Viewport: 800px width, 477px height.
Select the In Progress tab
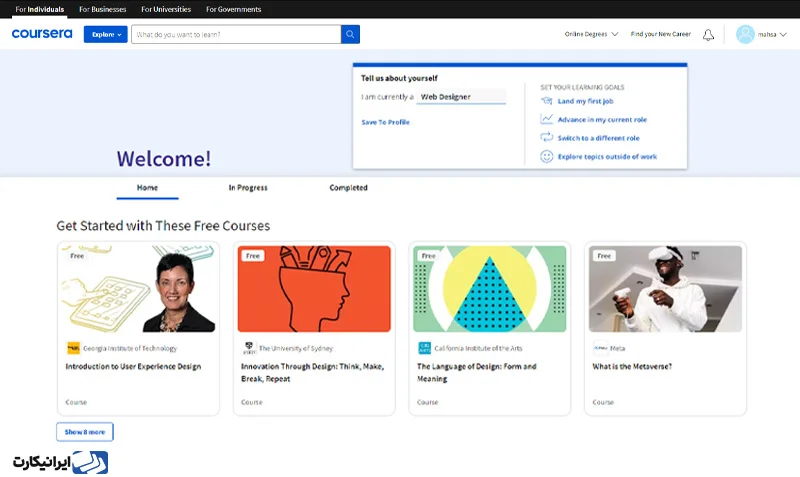tap(248, 188)
